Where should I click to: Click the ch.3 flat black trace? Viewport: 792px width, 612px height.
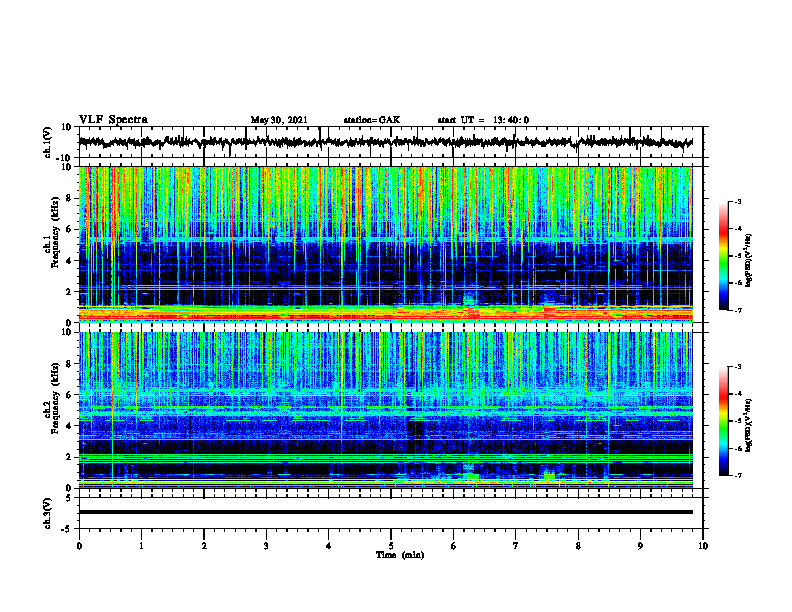[385, 512]
